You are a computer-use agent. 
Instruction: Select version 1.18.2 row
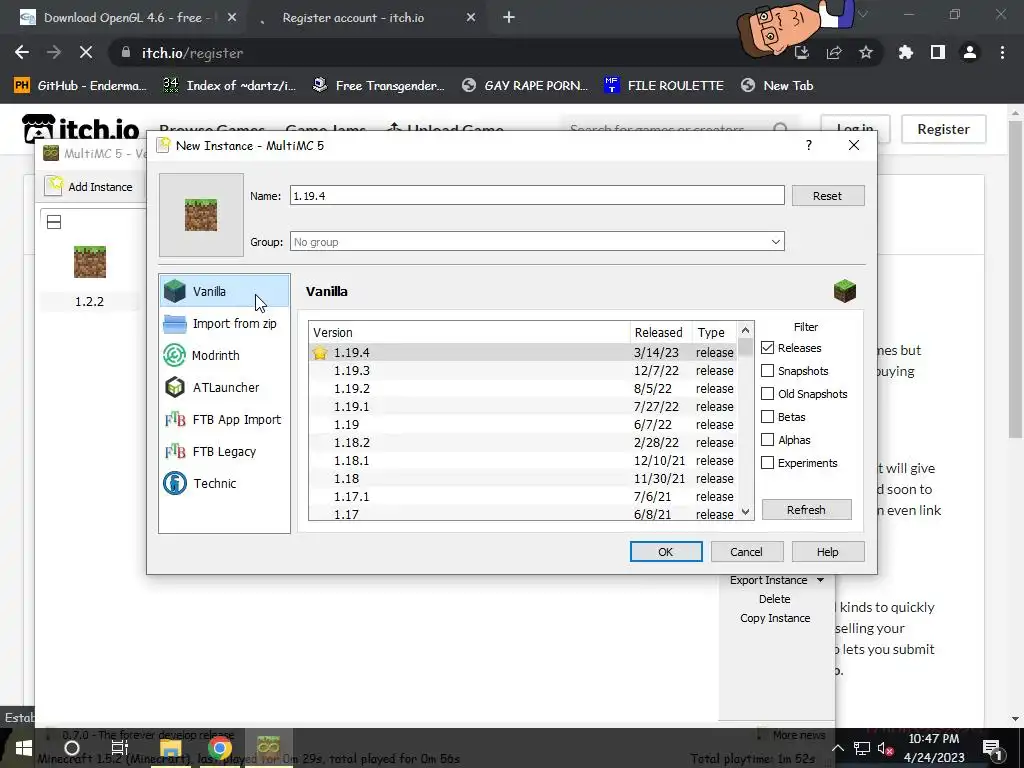click(x=523, y=442)
